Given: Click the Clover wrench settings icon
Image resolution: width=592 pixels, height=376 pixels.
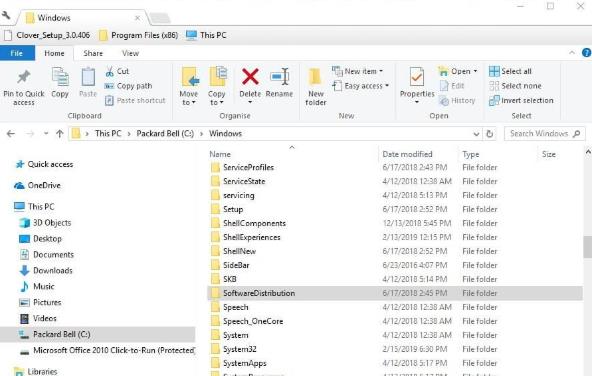Looking at the screenshot, I should (6, 16).
